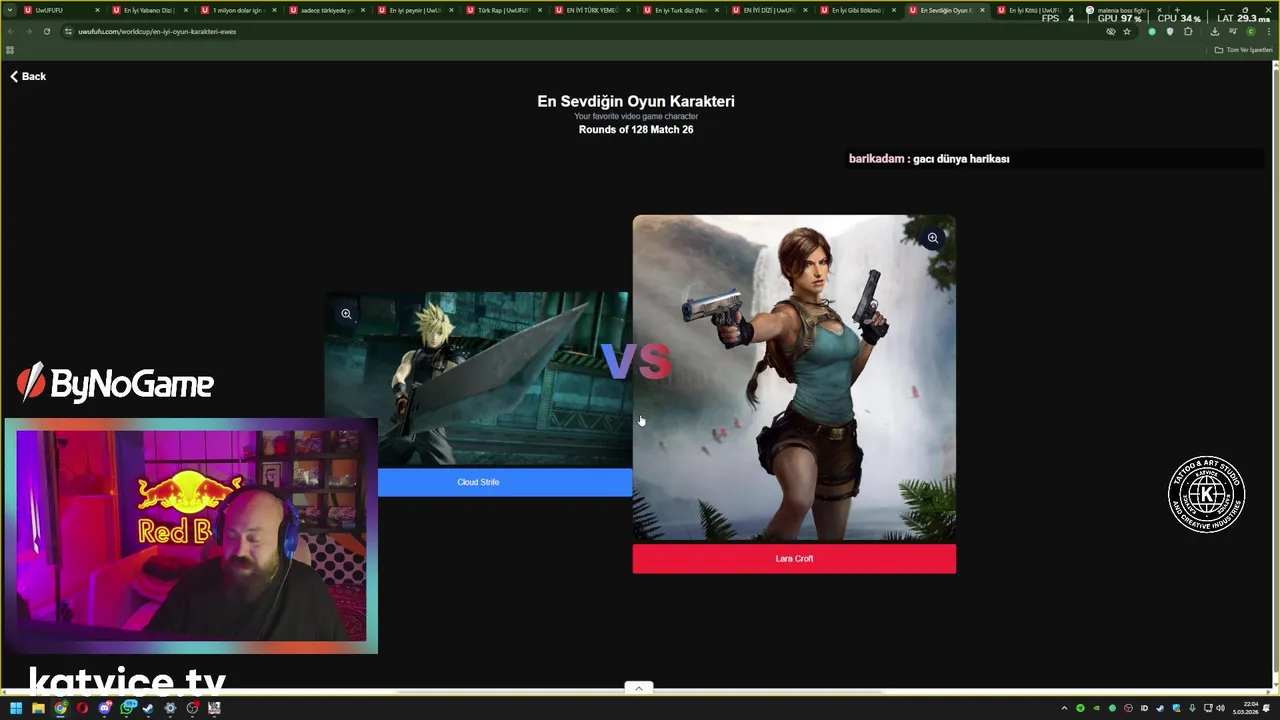Open the Steam tray icon
This screenshot has height=720, width=1280.
(1160, 708)
